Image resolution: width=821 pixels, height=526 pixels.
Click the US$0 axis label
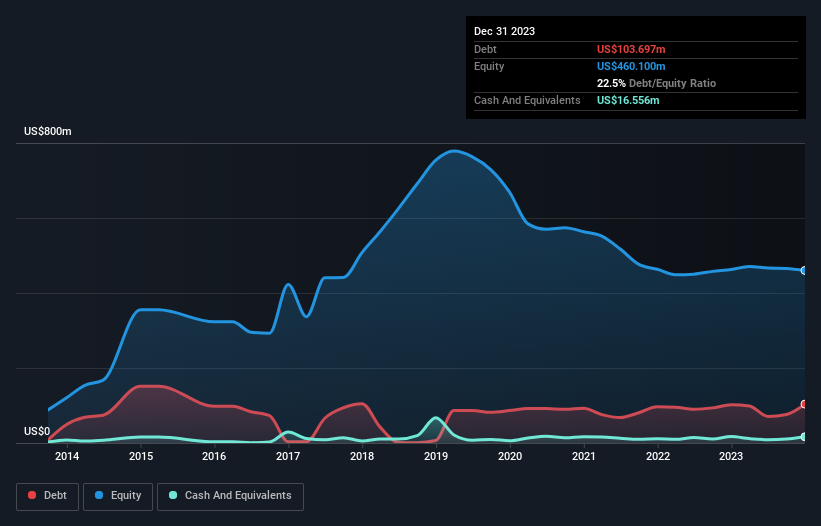click(x=37, y=431)
